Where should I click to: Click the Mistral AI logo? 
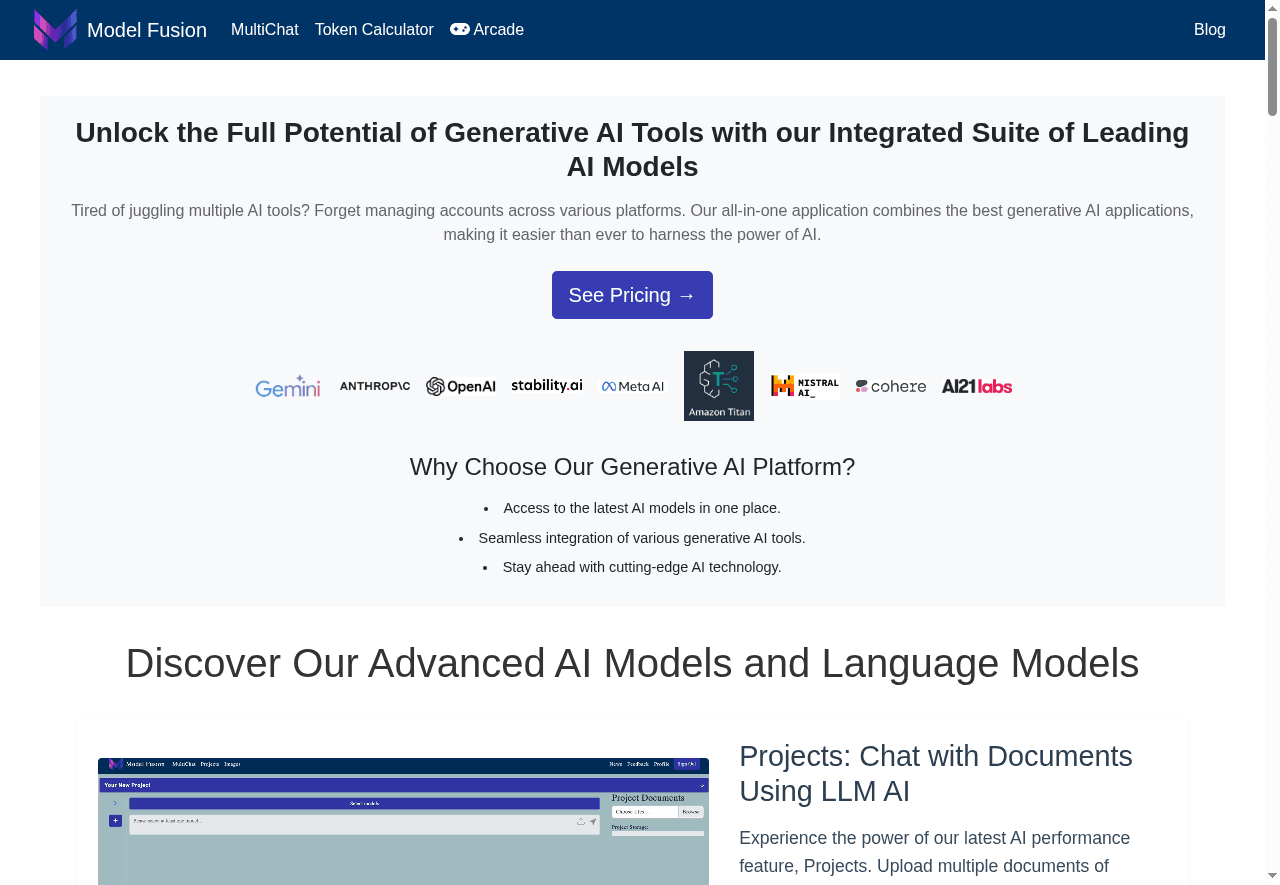click(805, 385)
